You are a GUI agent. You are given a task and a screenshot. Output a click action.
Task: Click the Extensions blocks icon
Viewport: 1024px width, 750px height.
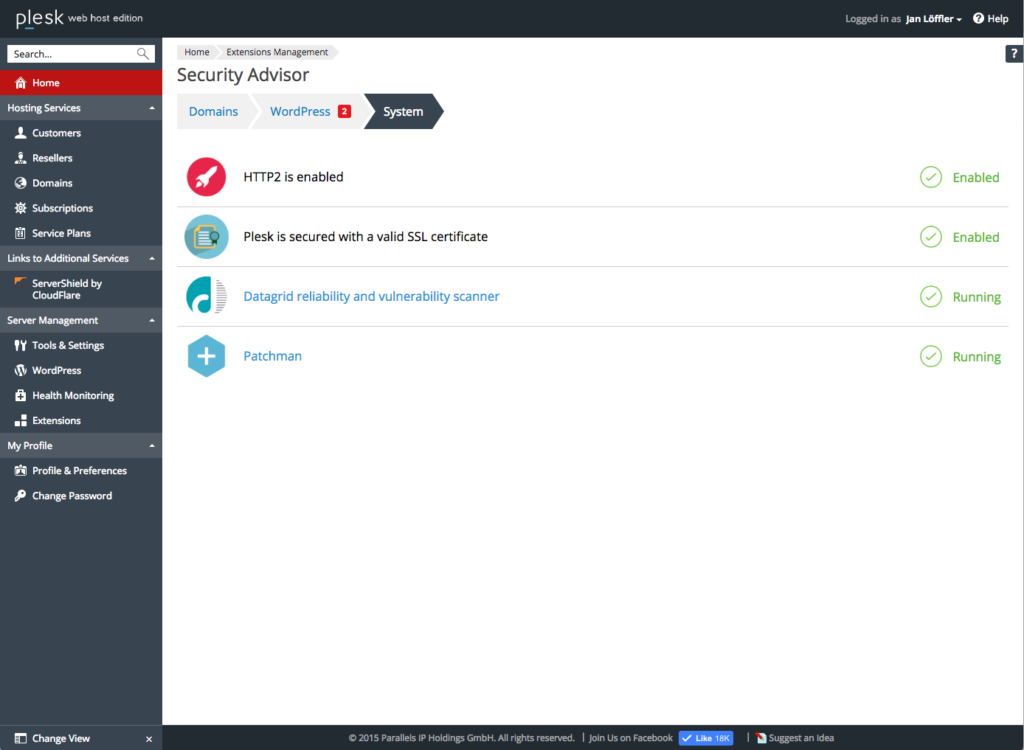coord(20,420)
